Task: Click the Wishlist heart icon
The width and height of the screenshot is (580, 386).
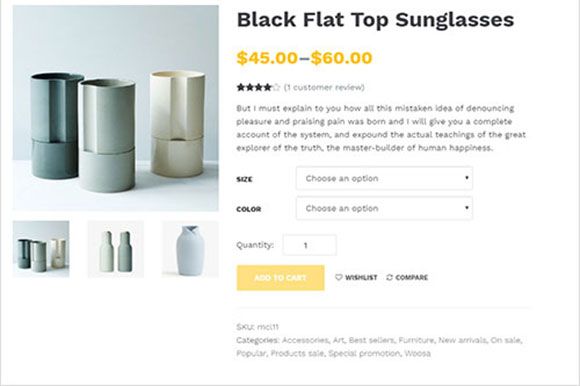Action: click(338, 277)
